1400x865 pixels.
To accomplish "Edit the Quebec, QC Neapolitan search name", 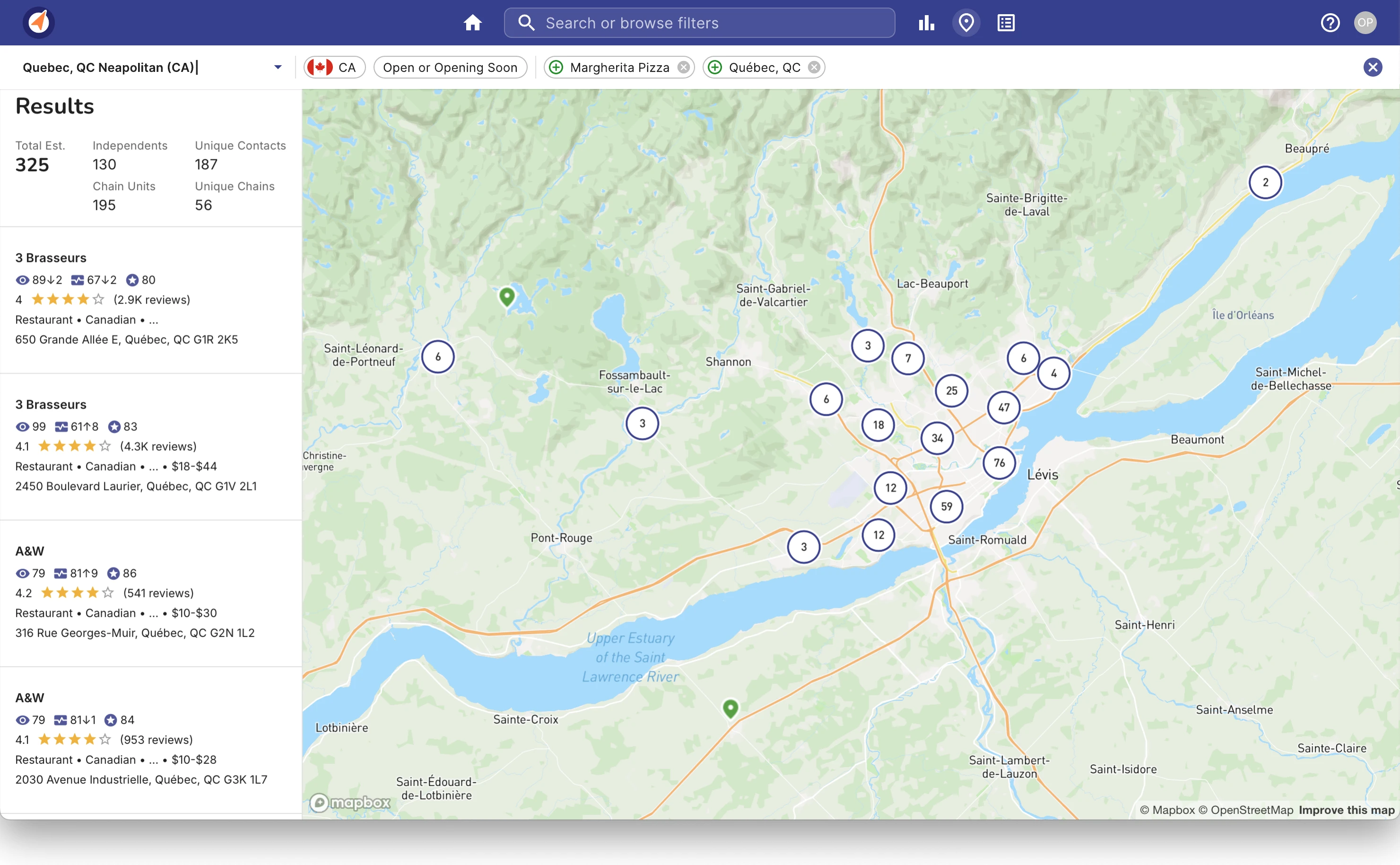I will [110, 68].
